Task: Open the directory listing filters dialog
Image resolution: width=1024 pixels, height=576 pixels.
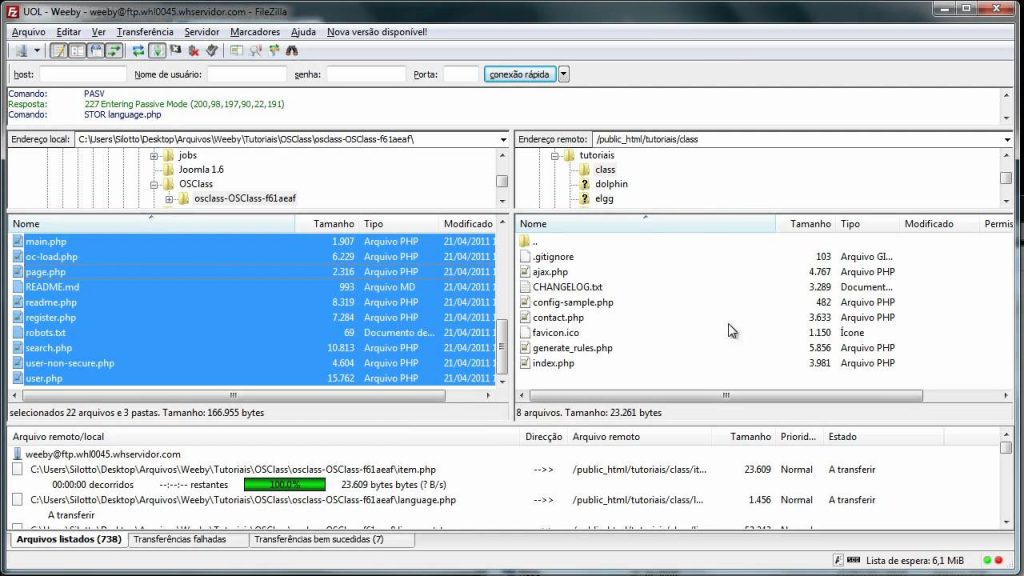Action: [x=236, y=50]
